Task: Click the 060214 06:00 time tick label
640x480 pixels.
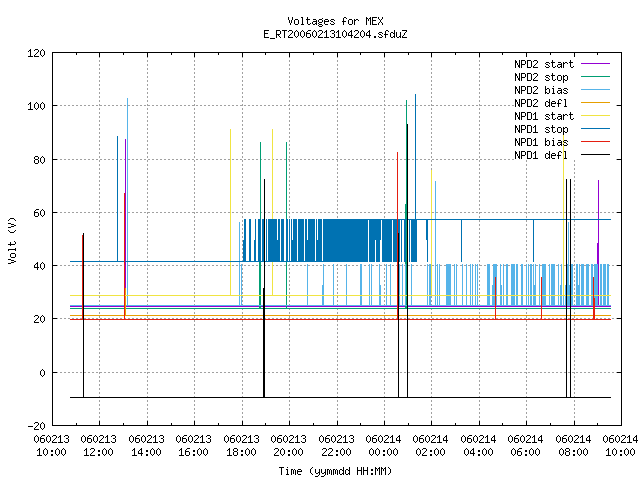Action: (526, 446)
